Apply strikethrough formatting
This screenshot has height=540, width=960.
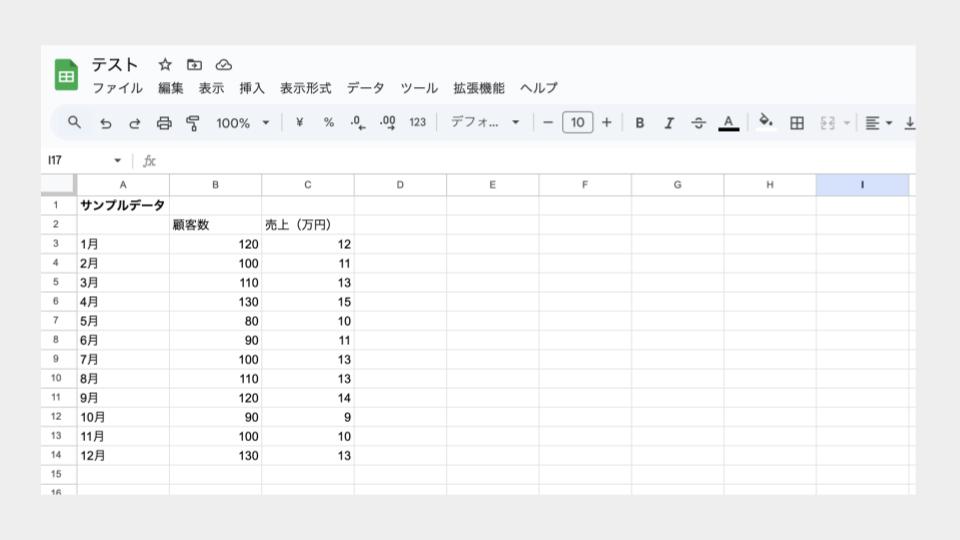pos(699,123)
